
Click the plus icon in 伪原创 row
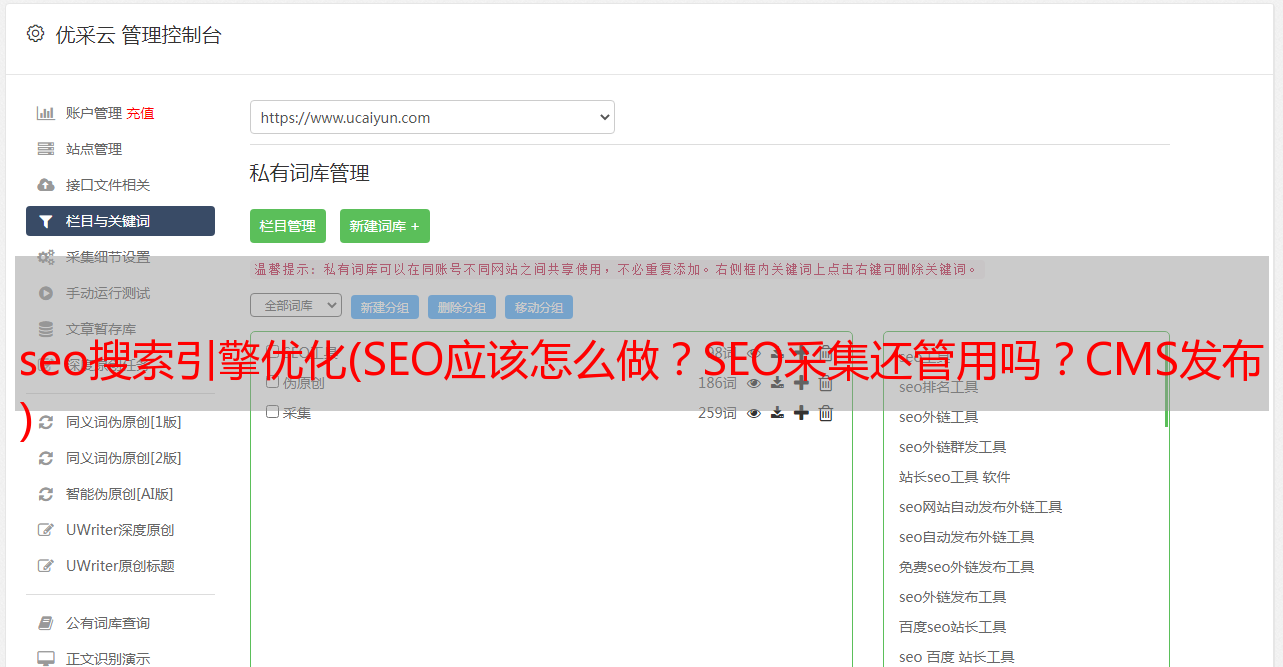[801, 383]
